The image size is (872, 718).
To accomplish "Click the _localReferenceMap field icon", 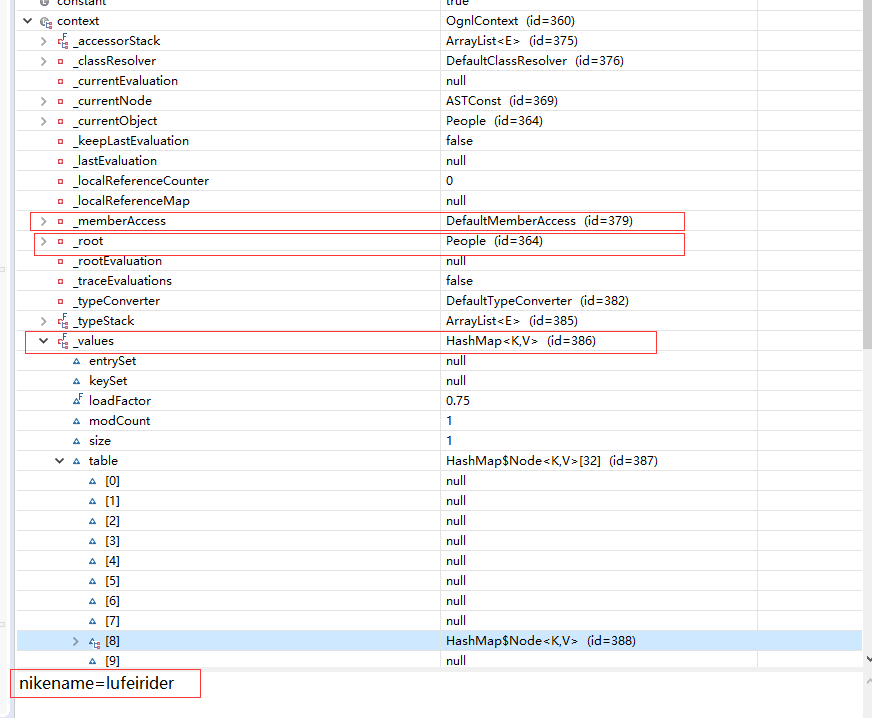I will click(61, 201).
